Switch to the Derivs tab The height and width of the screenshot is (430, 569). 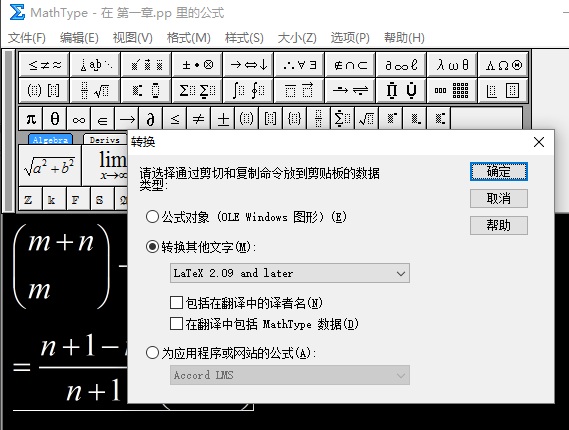coord(105,140)
